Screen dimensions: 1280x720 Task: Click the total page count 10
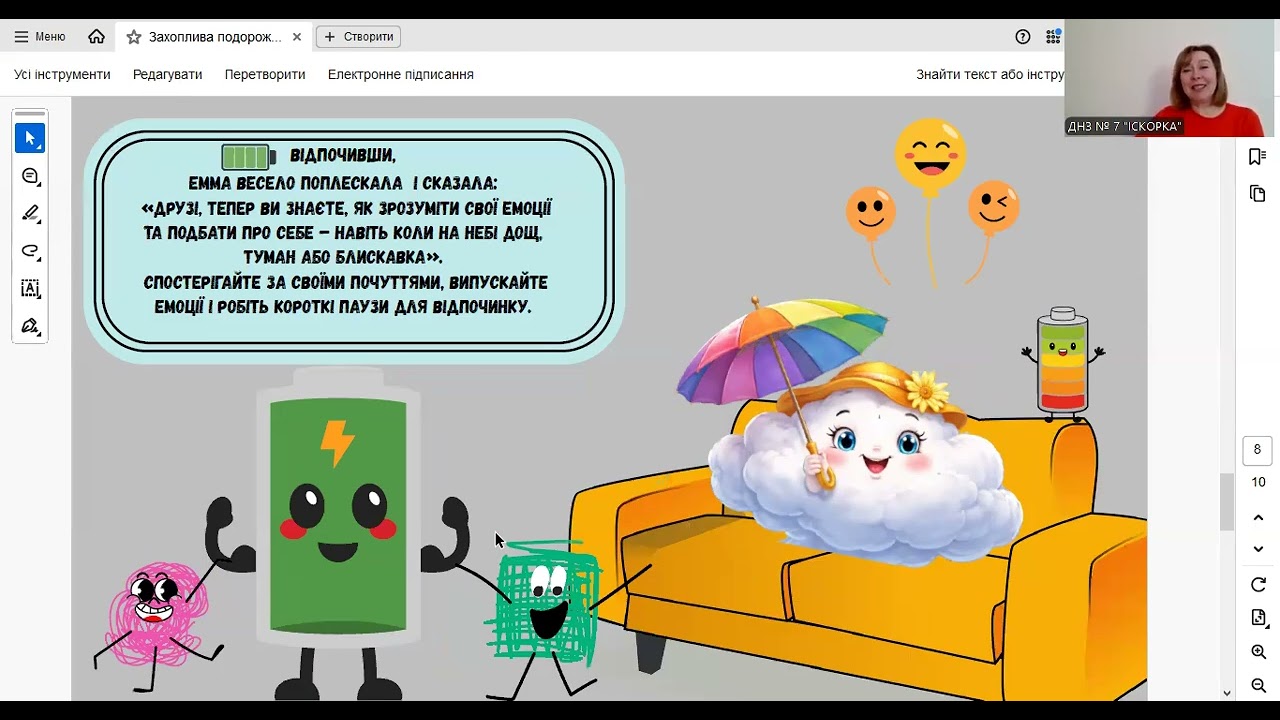click(x=1258, y=482)
